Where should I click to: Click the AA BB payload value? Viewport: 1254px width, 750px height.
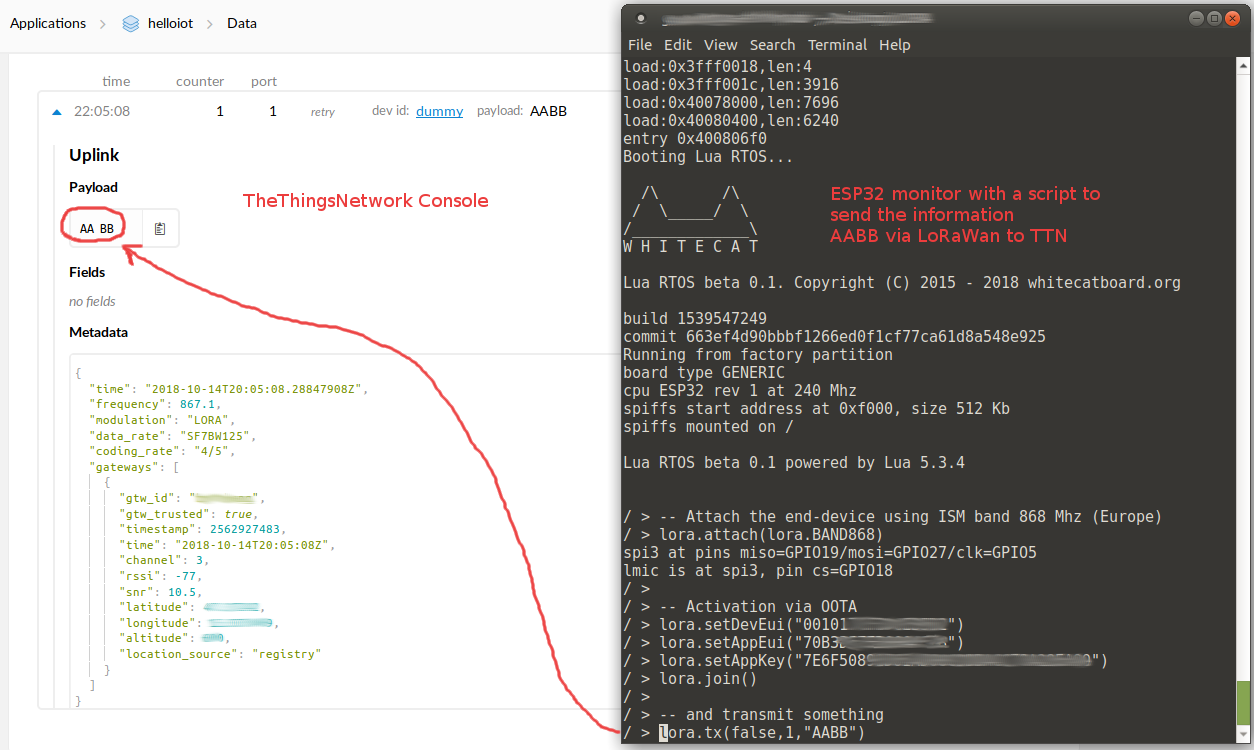pos(97,229)
